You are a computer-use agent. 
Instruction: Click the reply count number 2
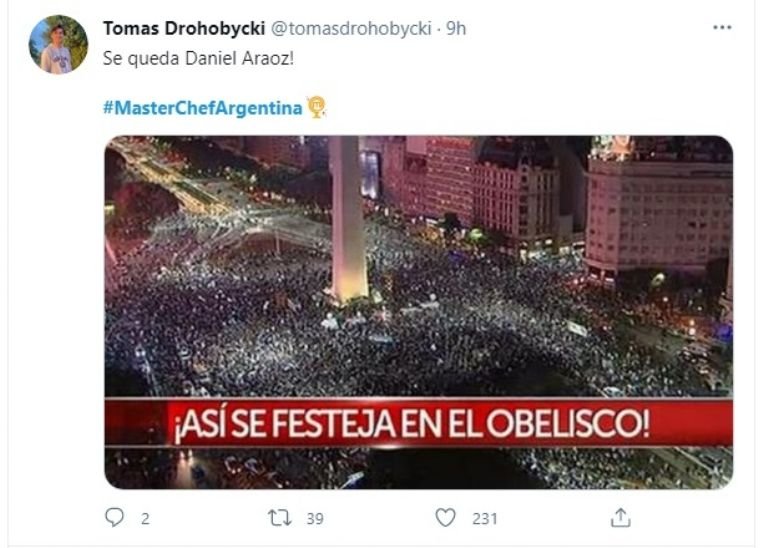click(x=145, y=519)
